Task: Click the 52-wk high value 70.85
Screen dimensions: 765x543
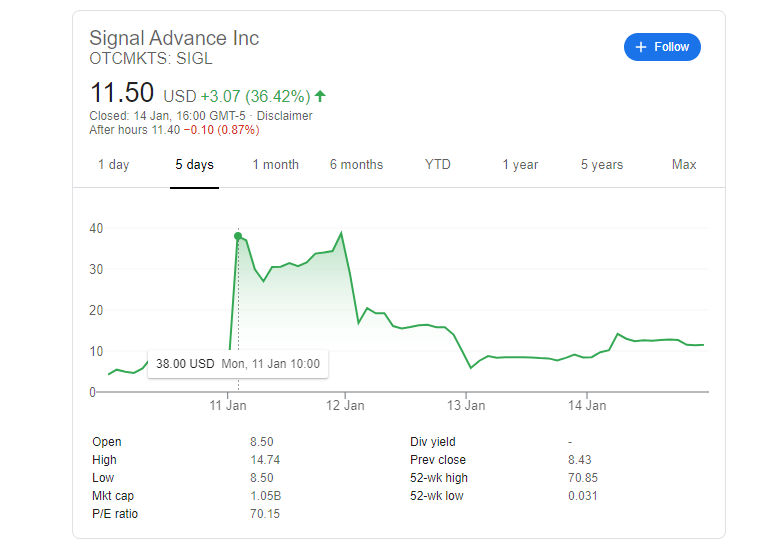Action: [583, 478]
